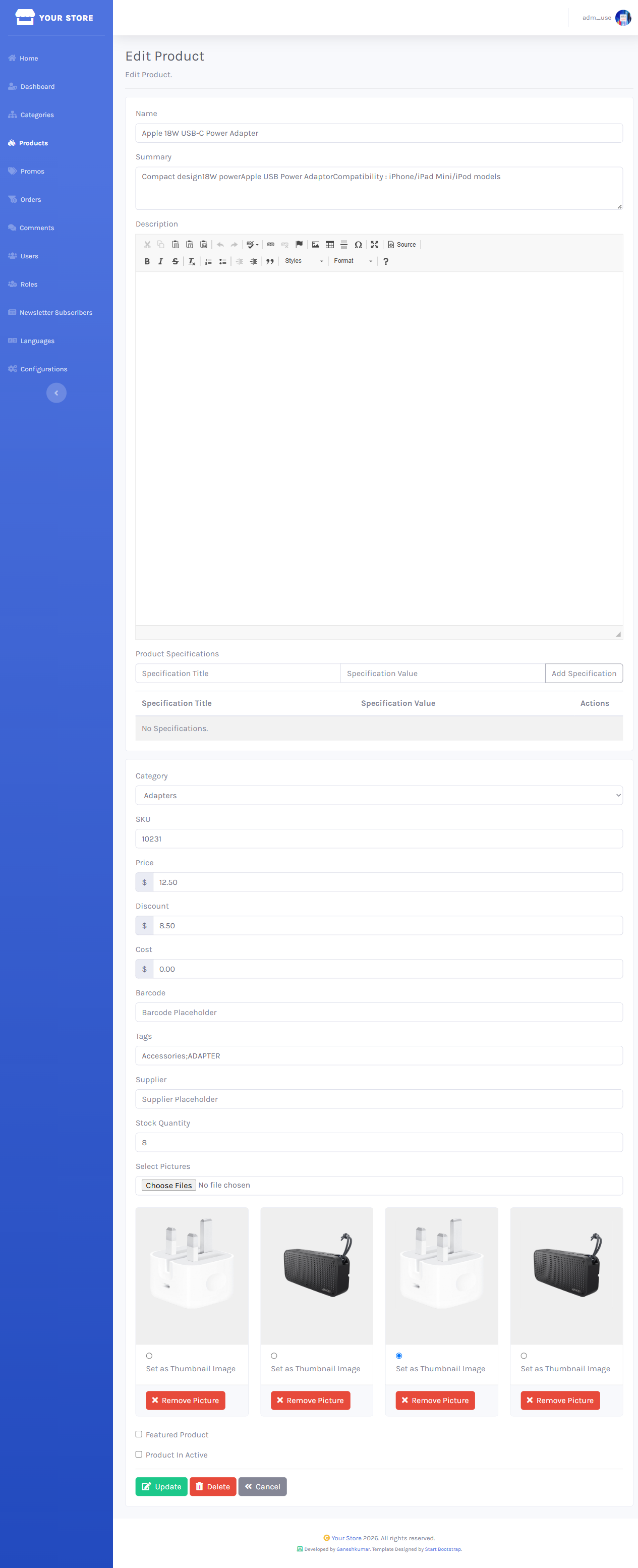Check Product In Active checkbox
The image size is (638, 1568).
139,1454
